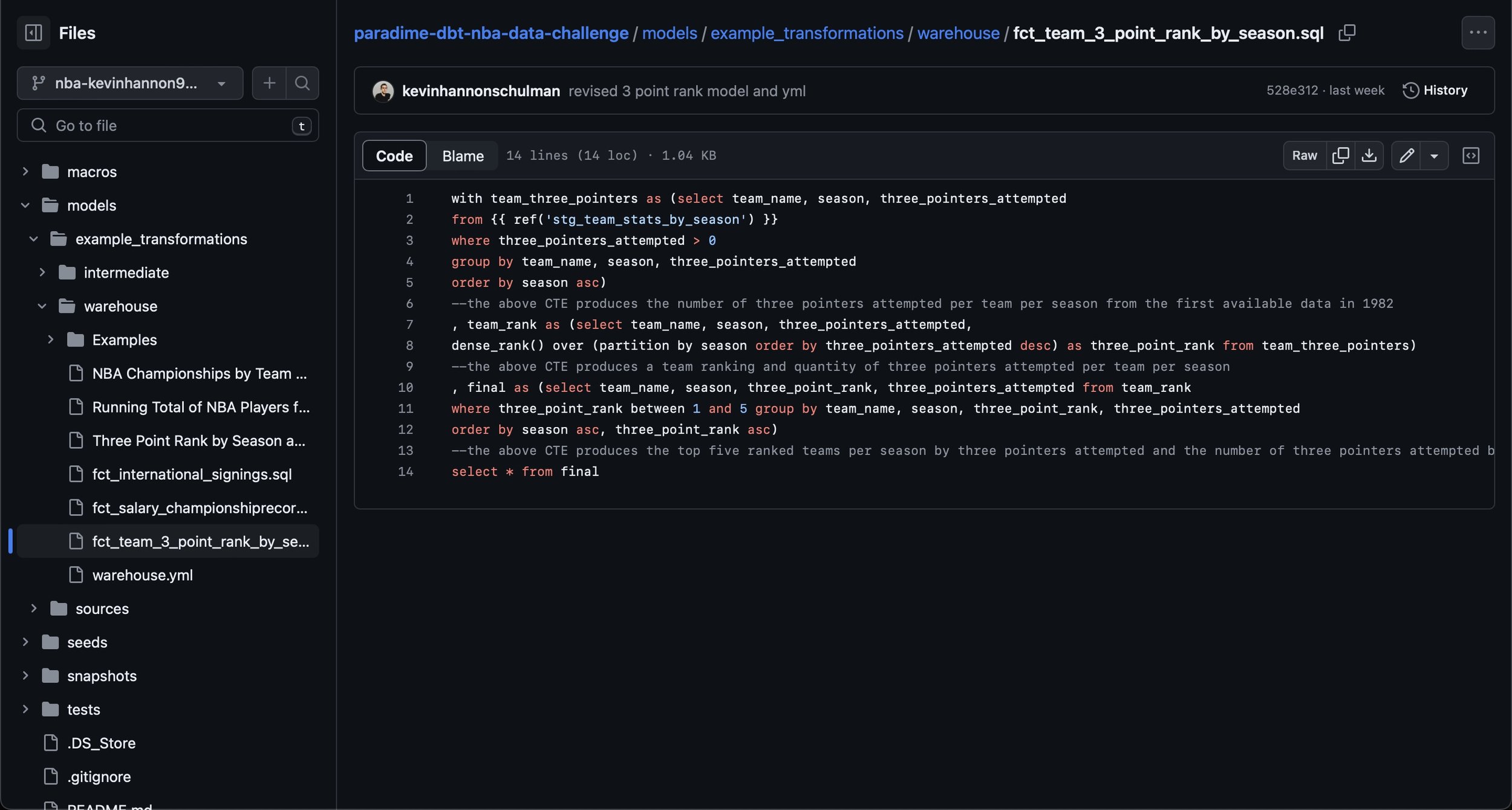This screenshot has width=1512, height=810.
Task: Switch to the Blame tab
Action: pos(463,155)
